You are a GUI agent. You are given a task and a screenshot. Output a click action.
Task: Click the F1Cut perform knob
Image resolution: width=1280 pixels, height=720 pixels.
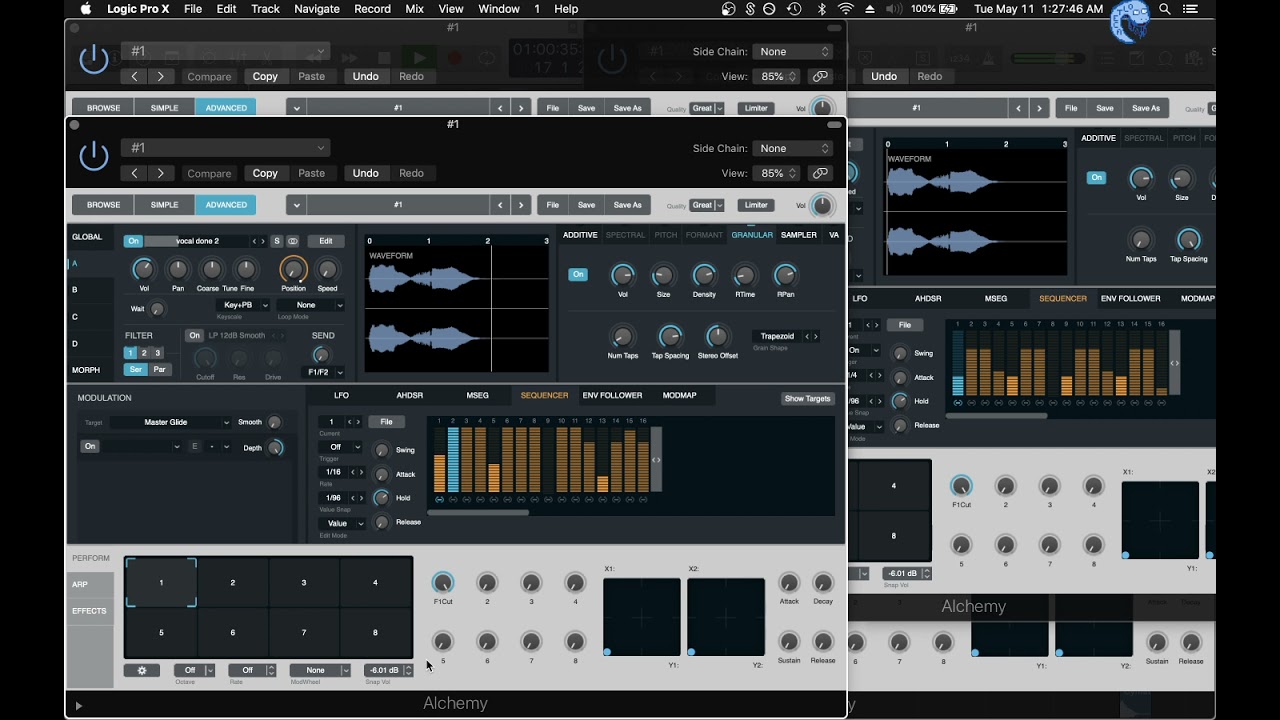click(442, 582)
